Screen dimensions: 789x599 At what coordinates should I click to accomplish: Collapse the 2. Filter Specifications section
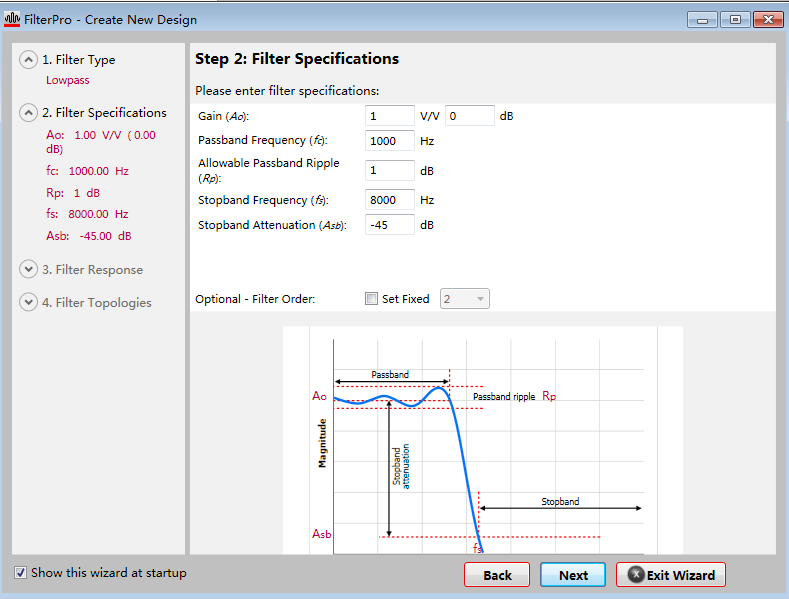click(x=28, y=113)
